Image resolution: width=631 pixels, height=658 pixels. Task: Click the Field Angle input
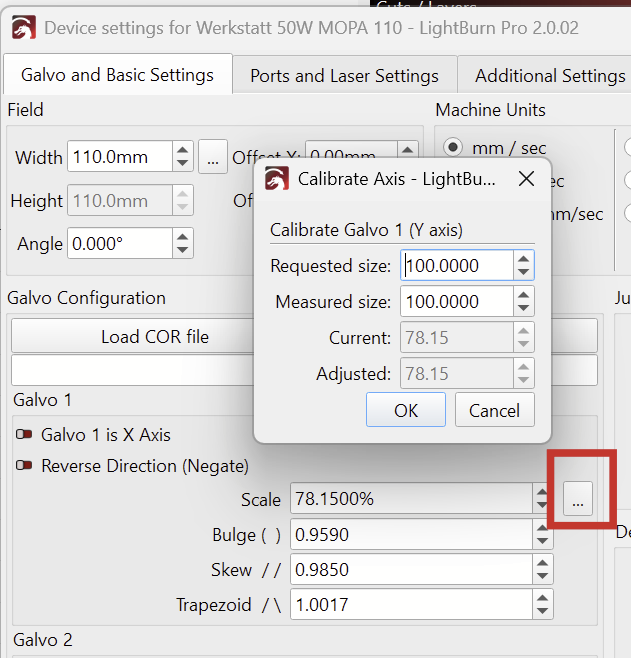[x=120, y=243]
